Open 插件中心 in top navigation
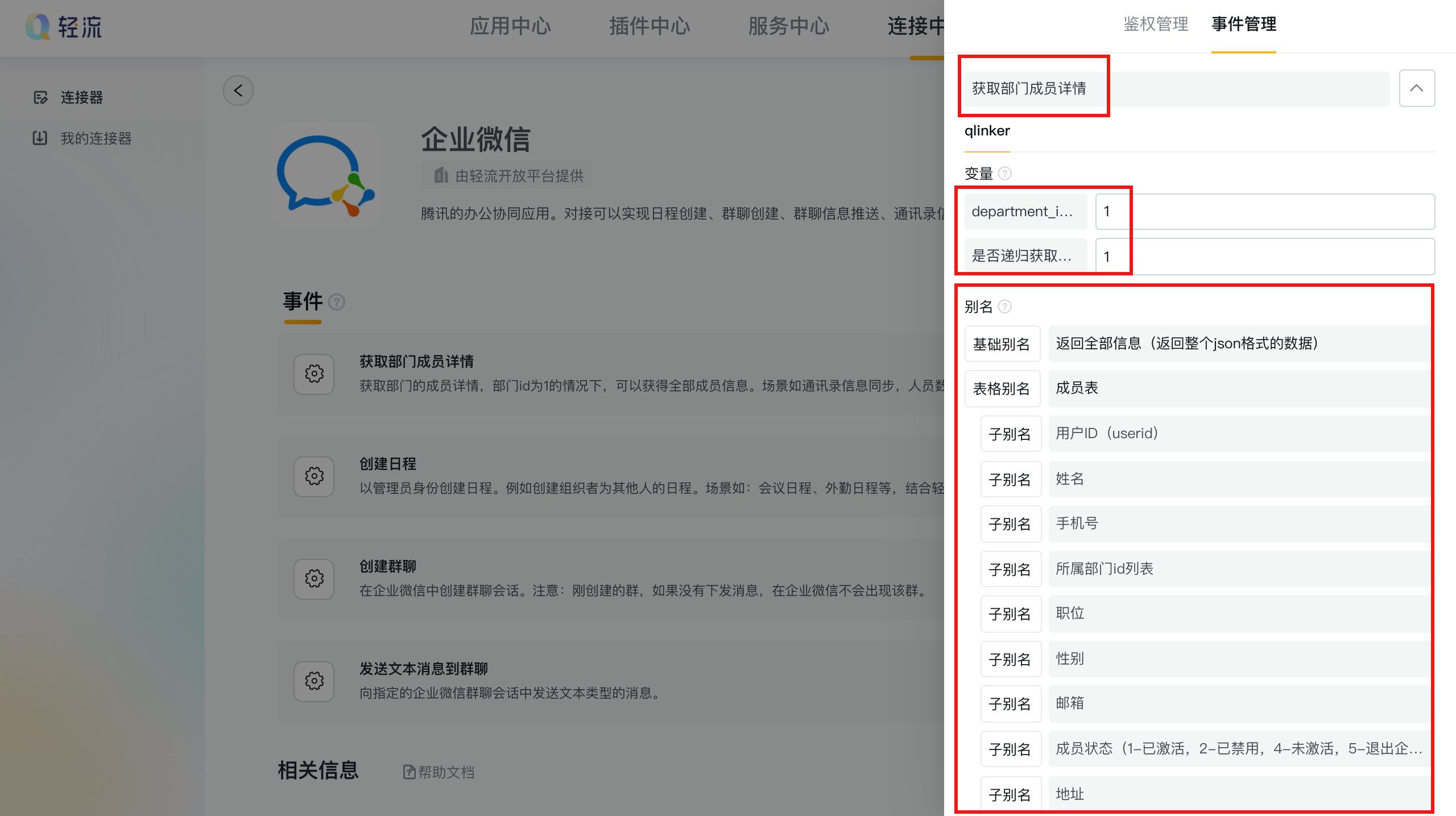The image size is (1456, 816). (x=650, y=26)
